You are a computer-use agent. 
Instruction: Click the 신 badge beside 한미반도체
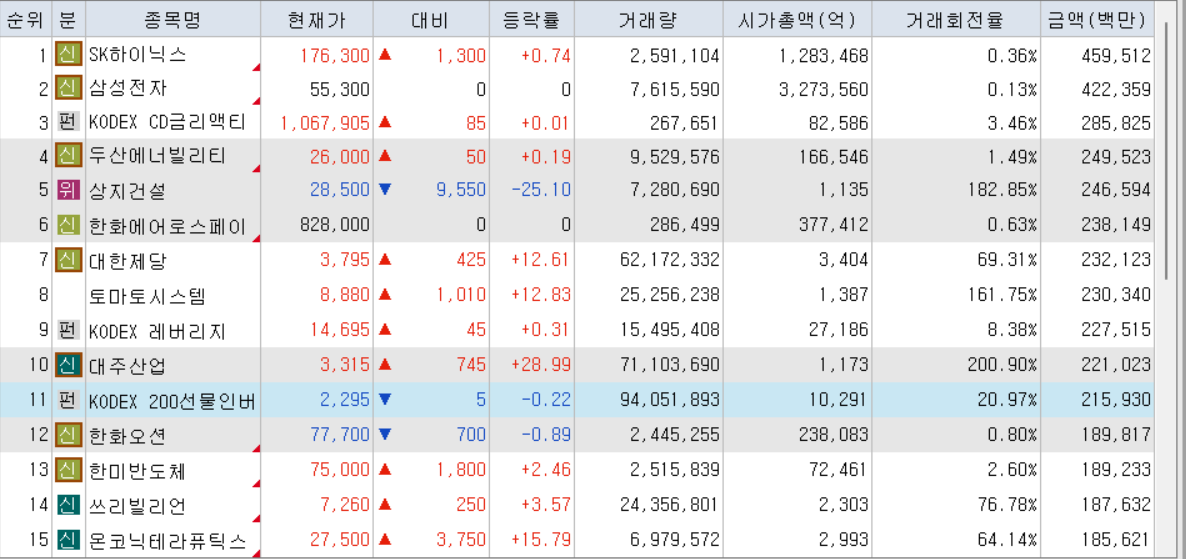pos(69,470)
